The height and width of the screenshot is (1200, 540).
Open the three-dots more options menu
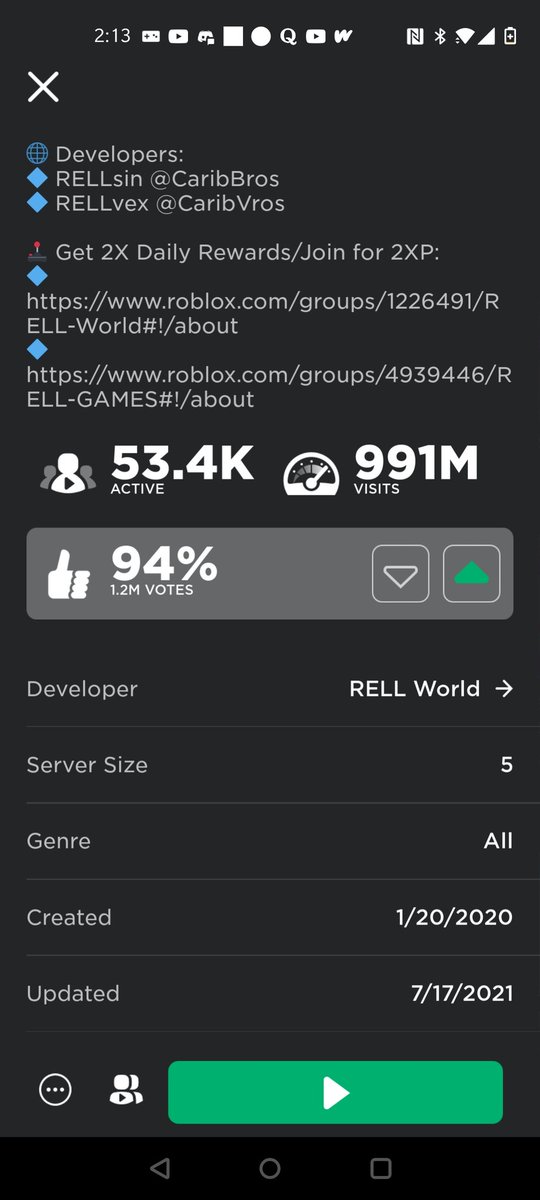[x=55, y=1091]
